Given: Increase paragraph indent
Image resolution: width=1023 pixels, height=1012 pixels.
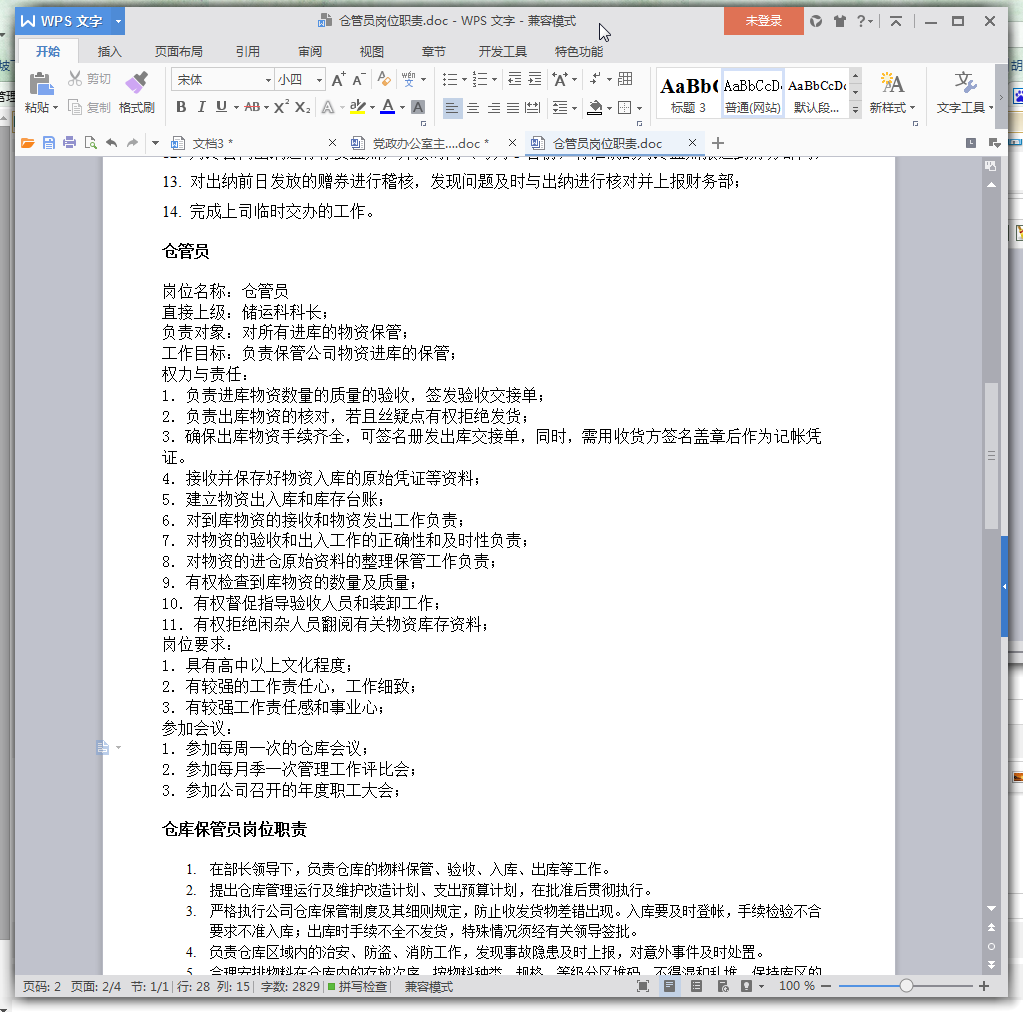Looking at the screenshot, I should [x=534, y=79].
